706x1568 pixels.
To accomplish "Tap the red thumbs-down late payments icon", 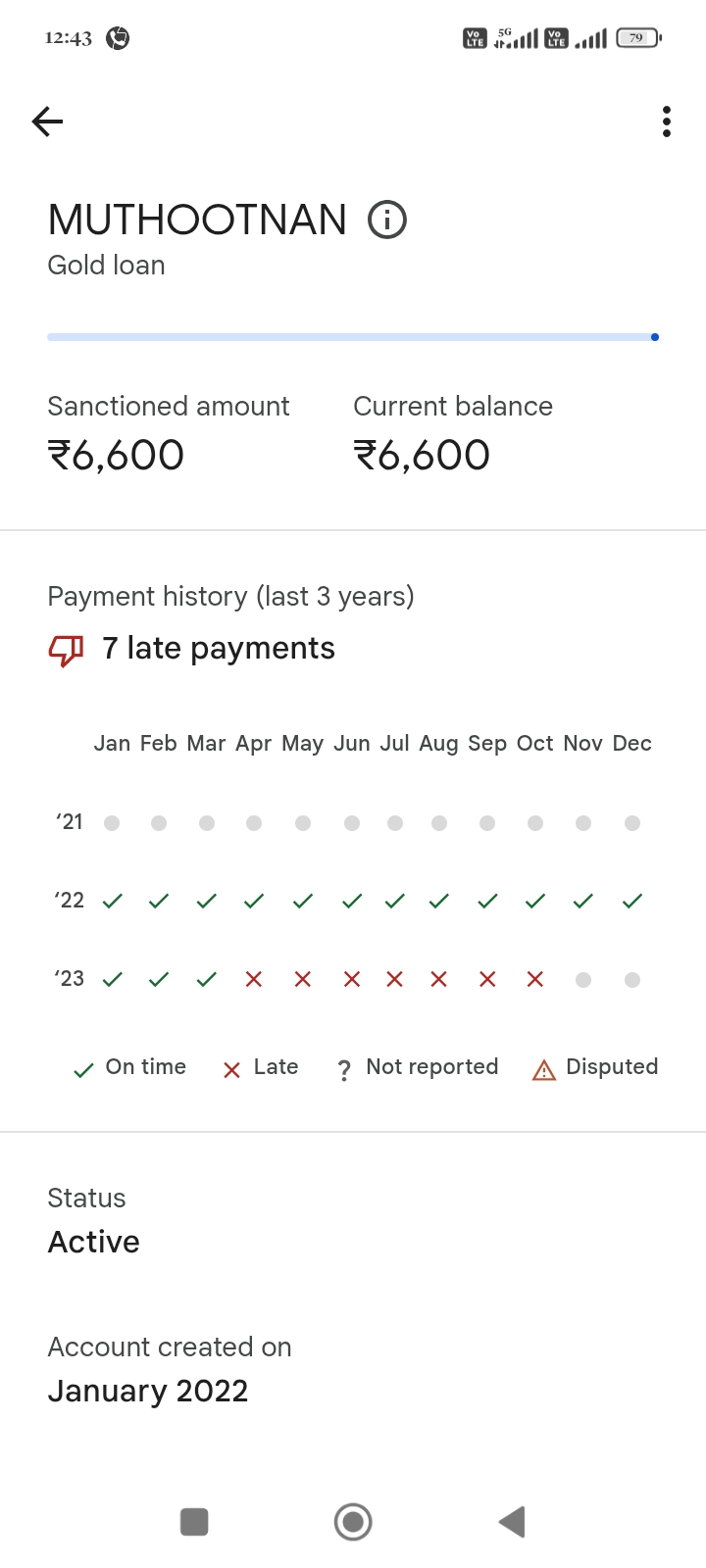I will pyautogui.click(x=66, y=649).
